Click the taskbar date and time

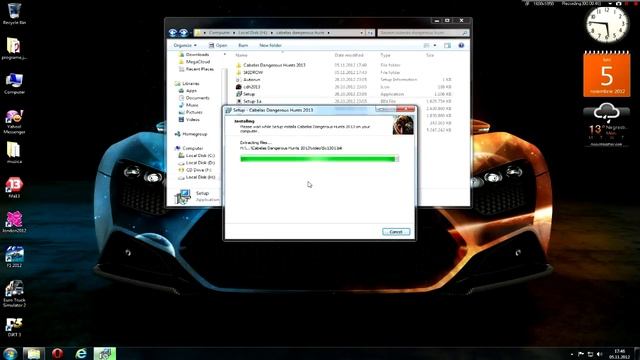620,354
